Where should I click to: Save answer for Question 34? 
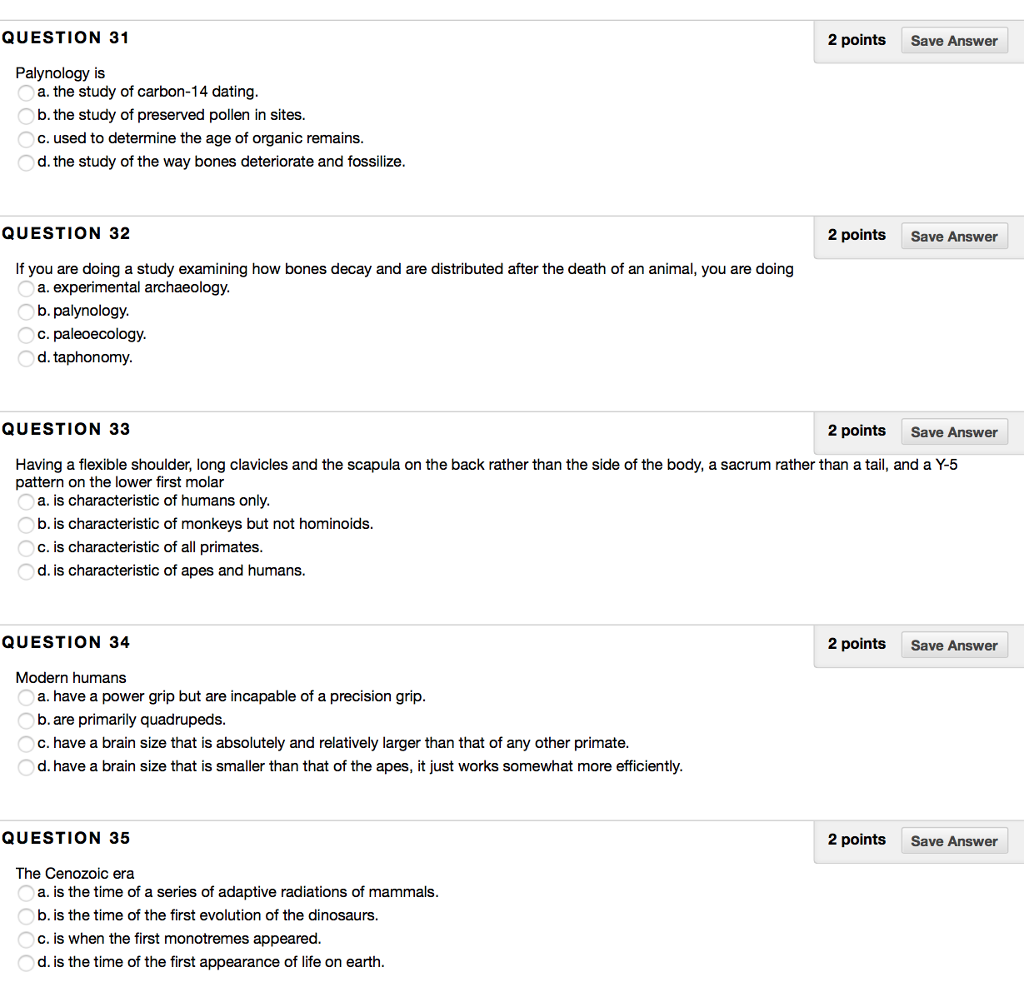pos(953,645)
